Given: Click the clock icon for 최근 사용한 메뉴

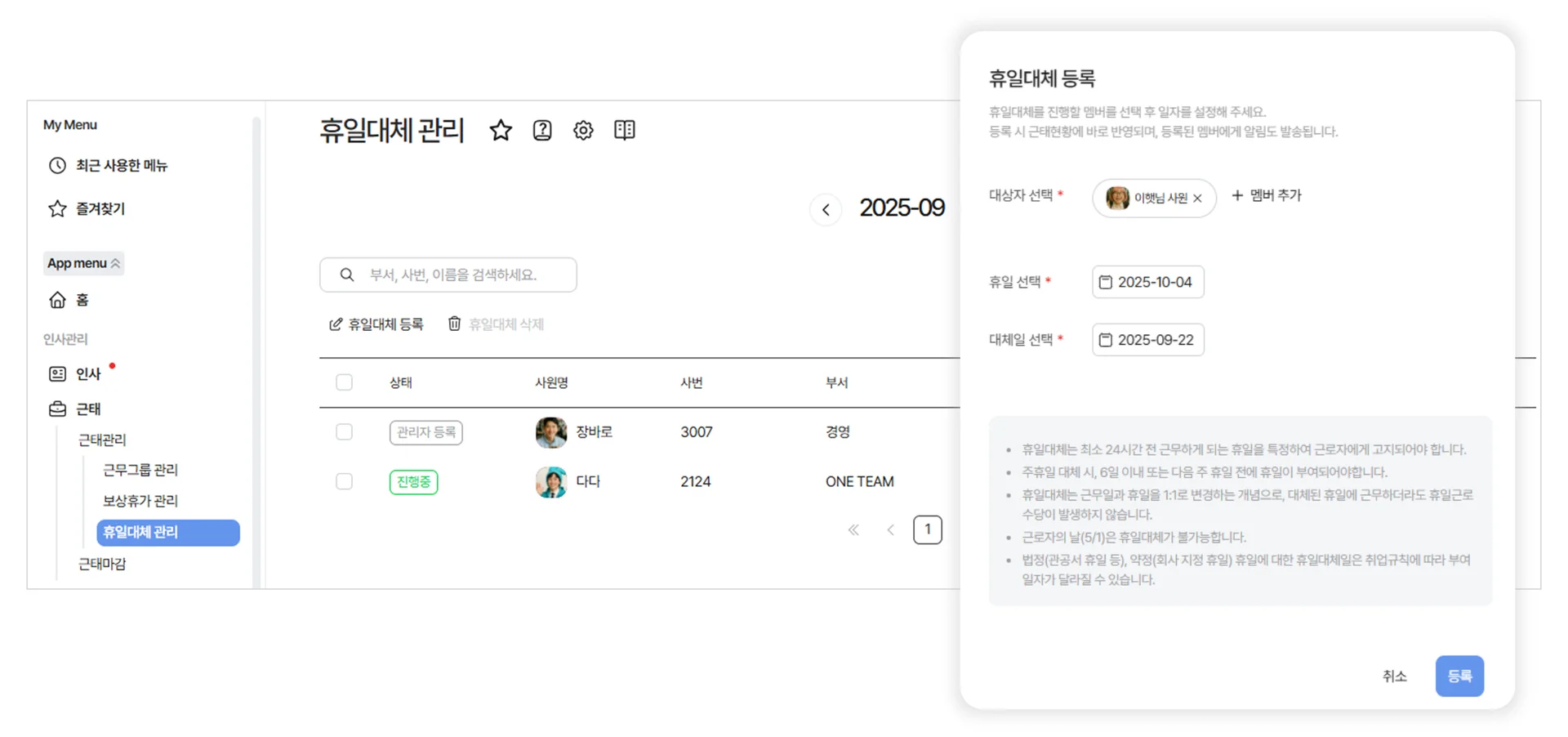Looking at the screenshot, I should 56,165.
